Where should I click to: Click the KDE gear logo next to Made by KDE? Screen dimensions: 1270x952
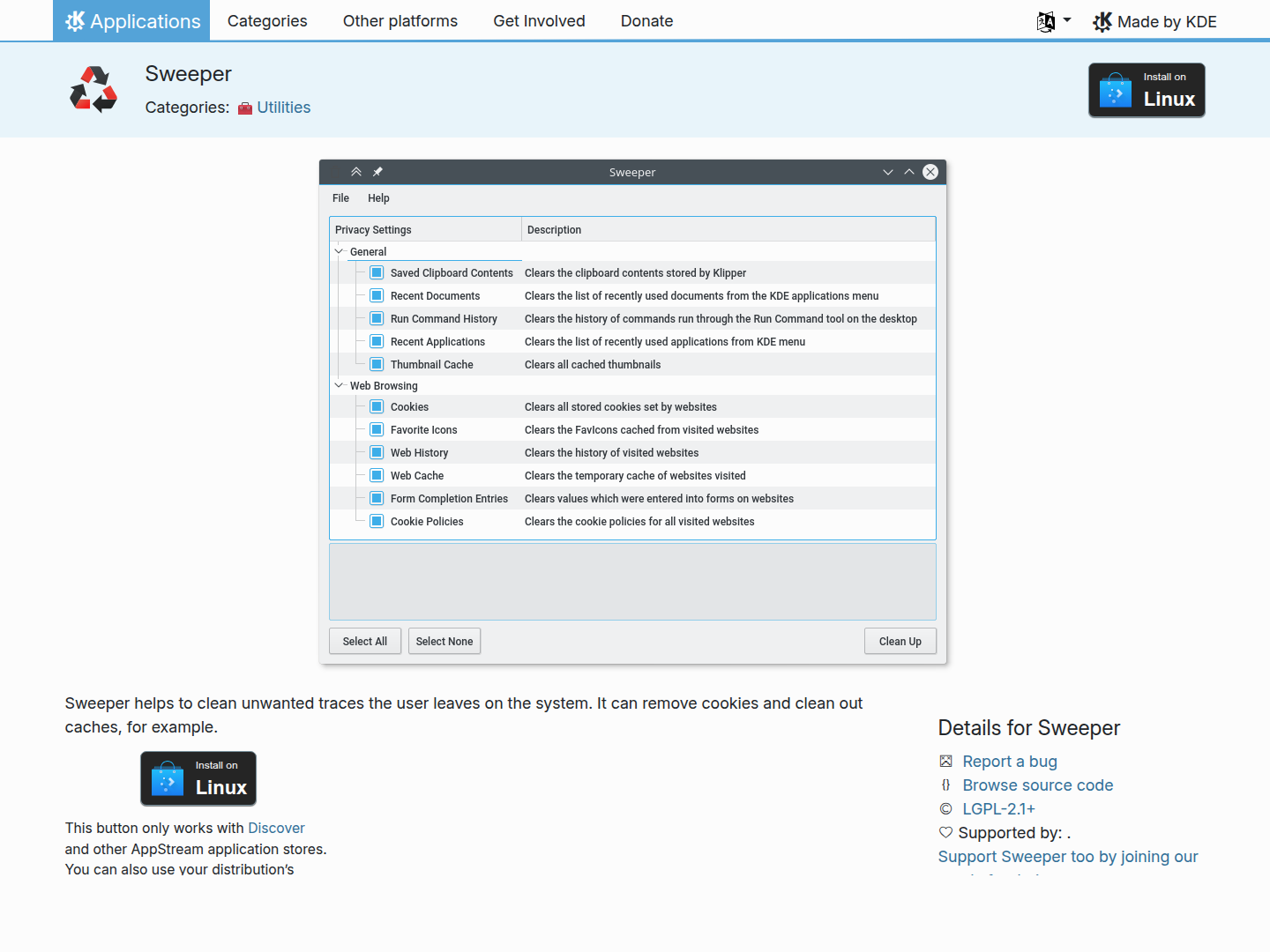[1102, 22]
